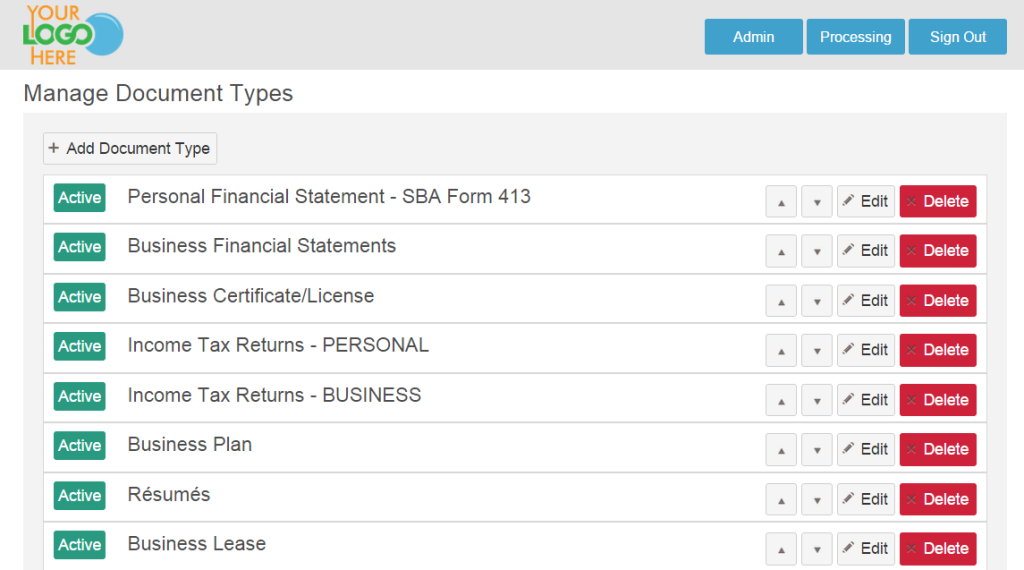
Task: Move Income Tax Returns - PERSONAL down
Action: [816, 350]
